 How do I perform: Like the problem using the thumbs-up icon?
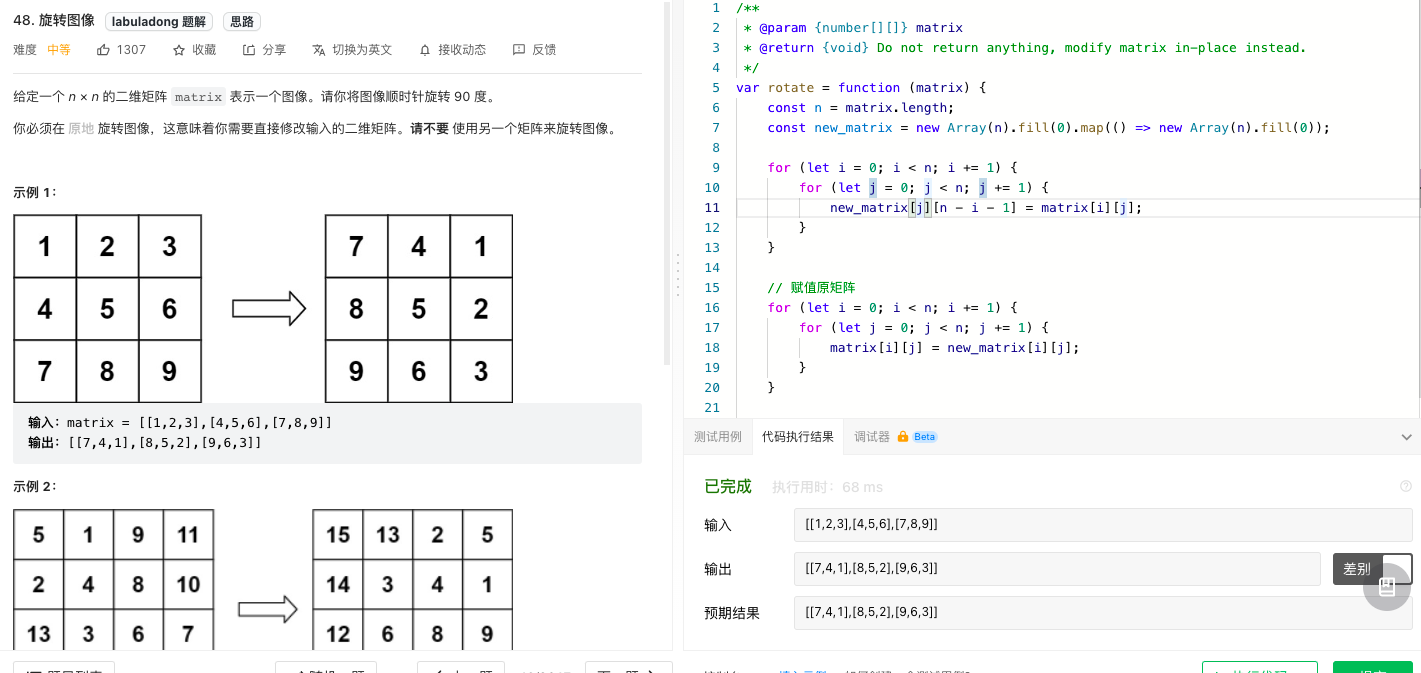pos(104,50)
